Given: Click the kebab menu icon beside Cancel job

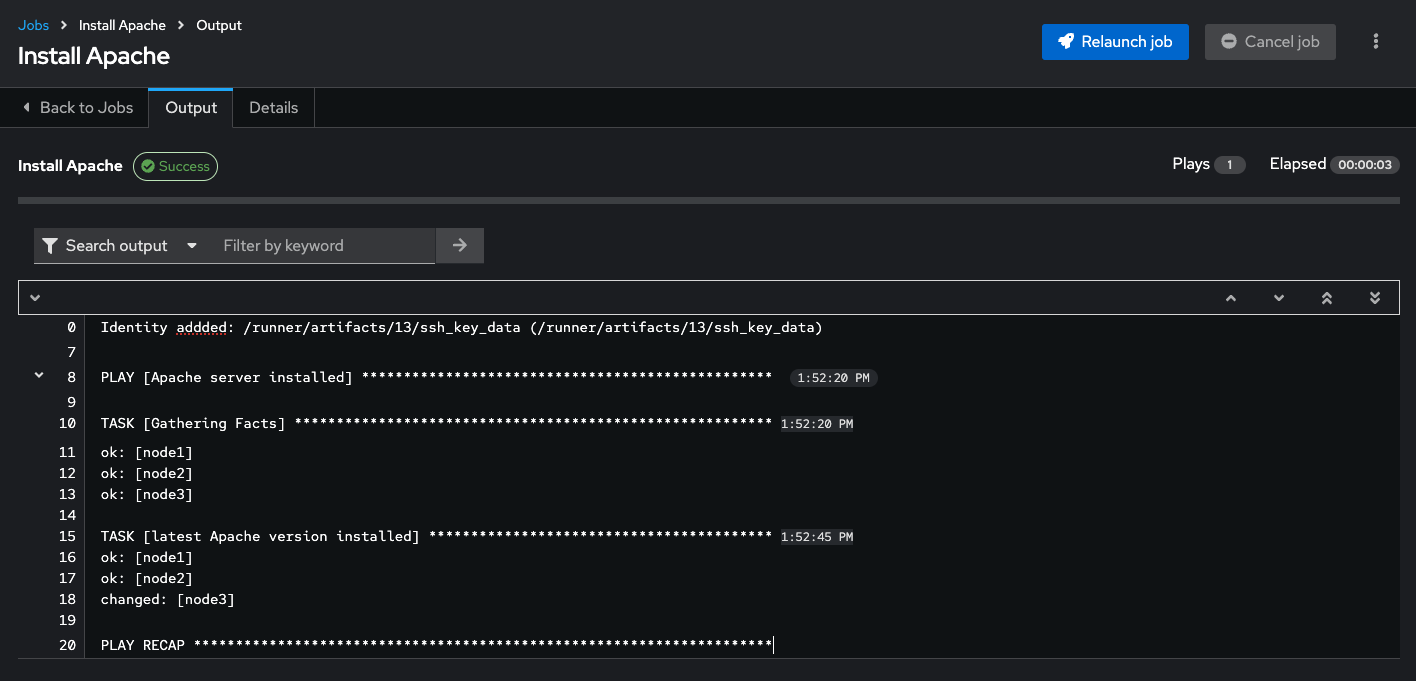Looking at the screenshot, I should tap(1376, 41).
